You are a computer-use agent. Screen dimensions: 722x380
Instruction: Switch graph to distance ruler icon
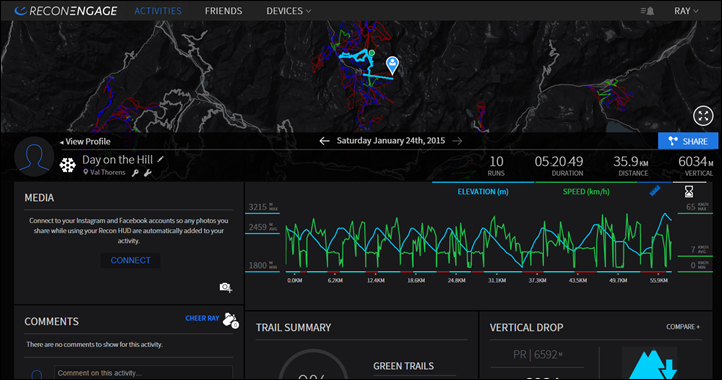[655, 191]
